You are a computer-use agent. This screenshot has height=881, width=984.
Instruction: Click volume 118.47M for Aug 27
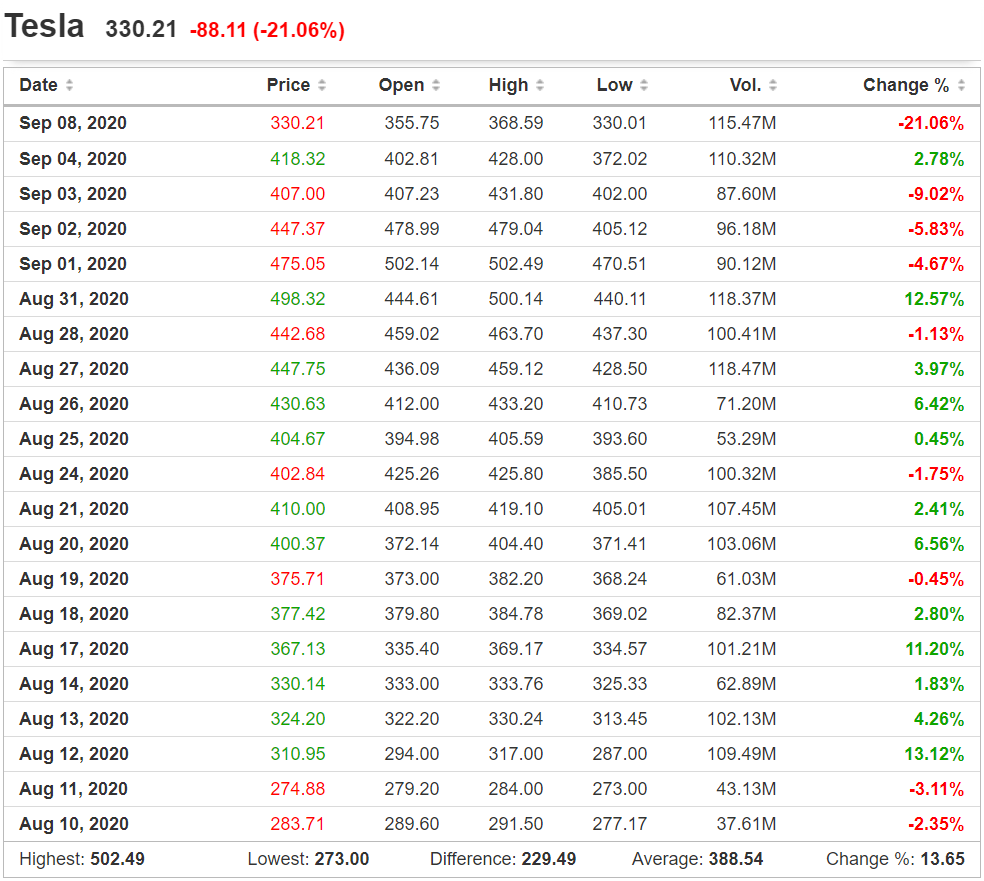(x=742, y=369)
